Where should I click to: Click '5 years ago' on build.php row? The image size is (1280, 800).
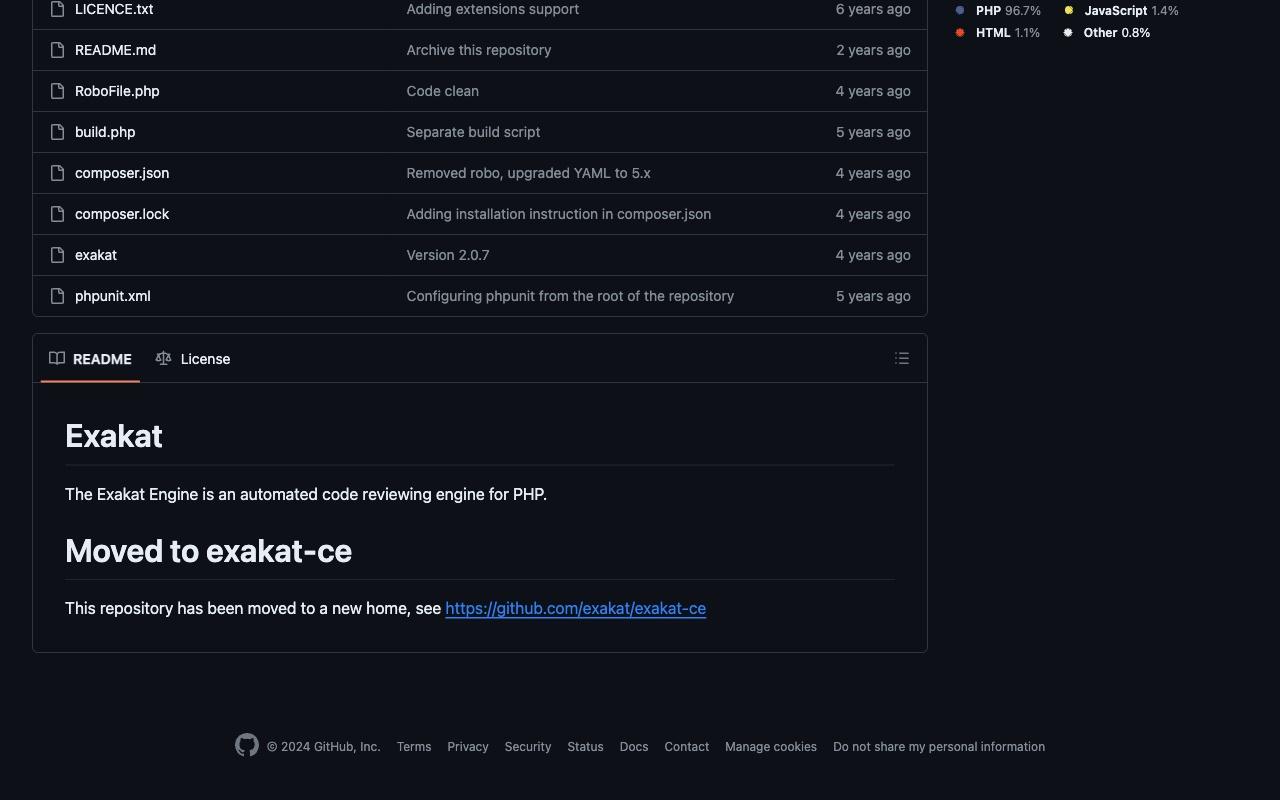coord(873,132)
